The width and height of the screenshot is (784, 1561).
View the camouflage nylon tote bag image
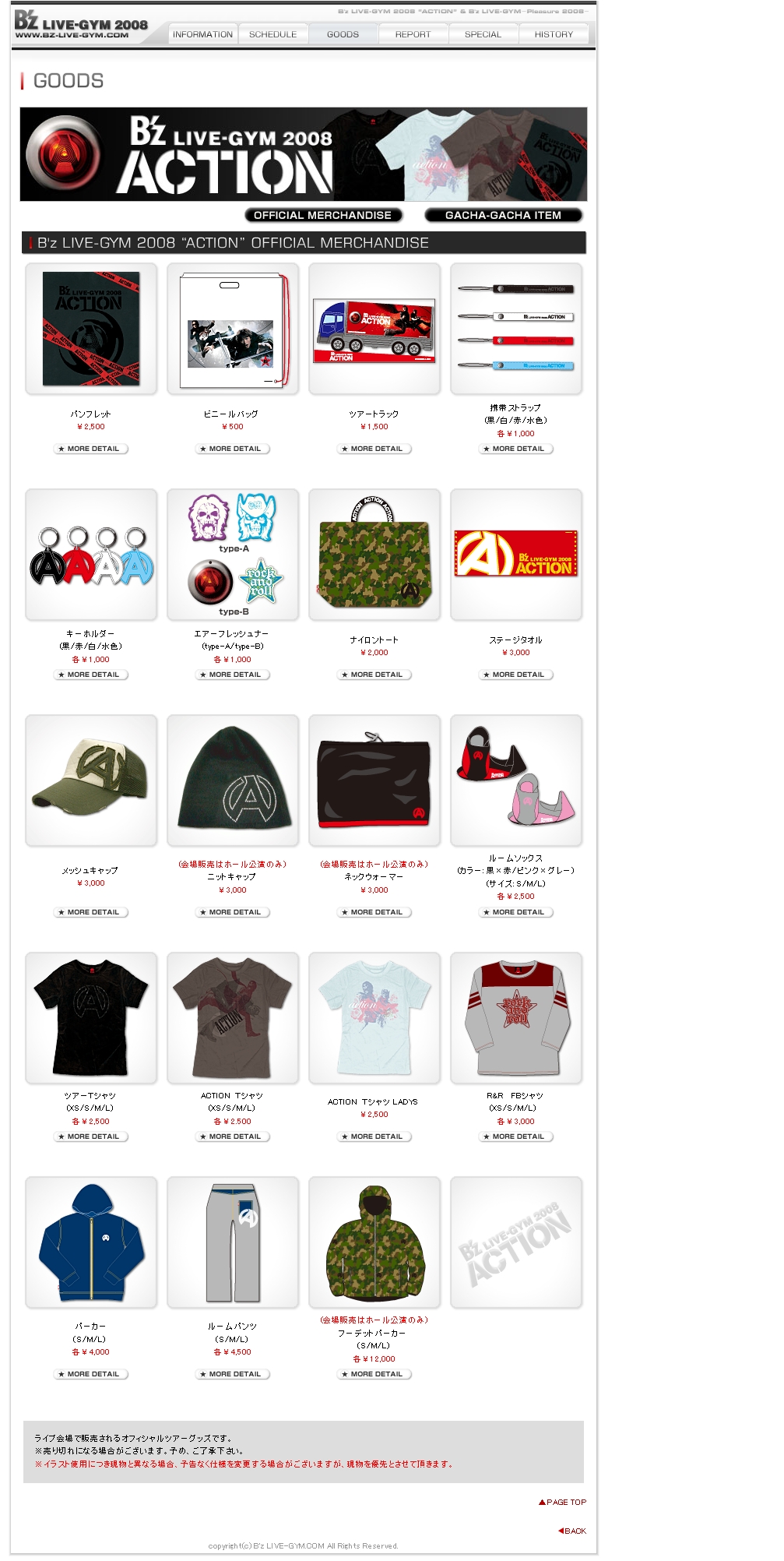374,555
